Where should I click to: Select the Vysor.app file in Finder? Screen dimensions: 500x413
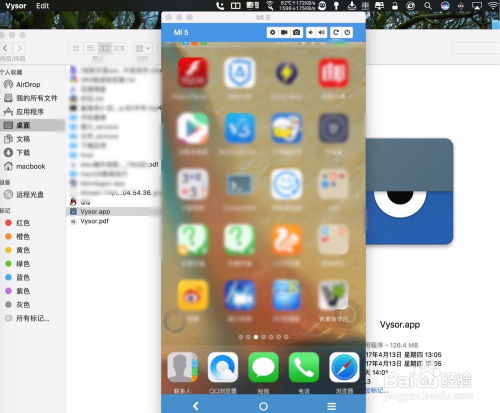tap(114, 211)
